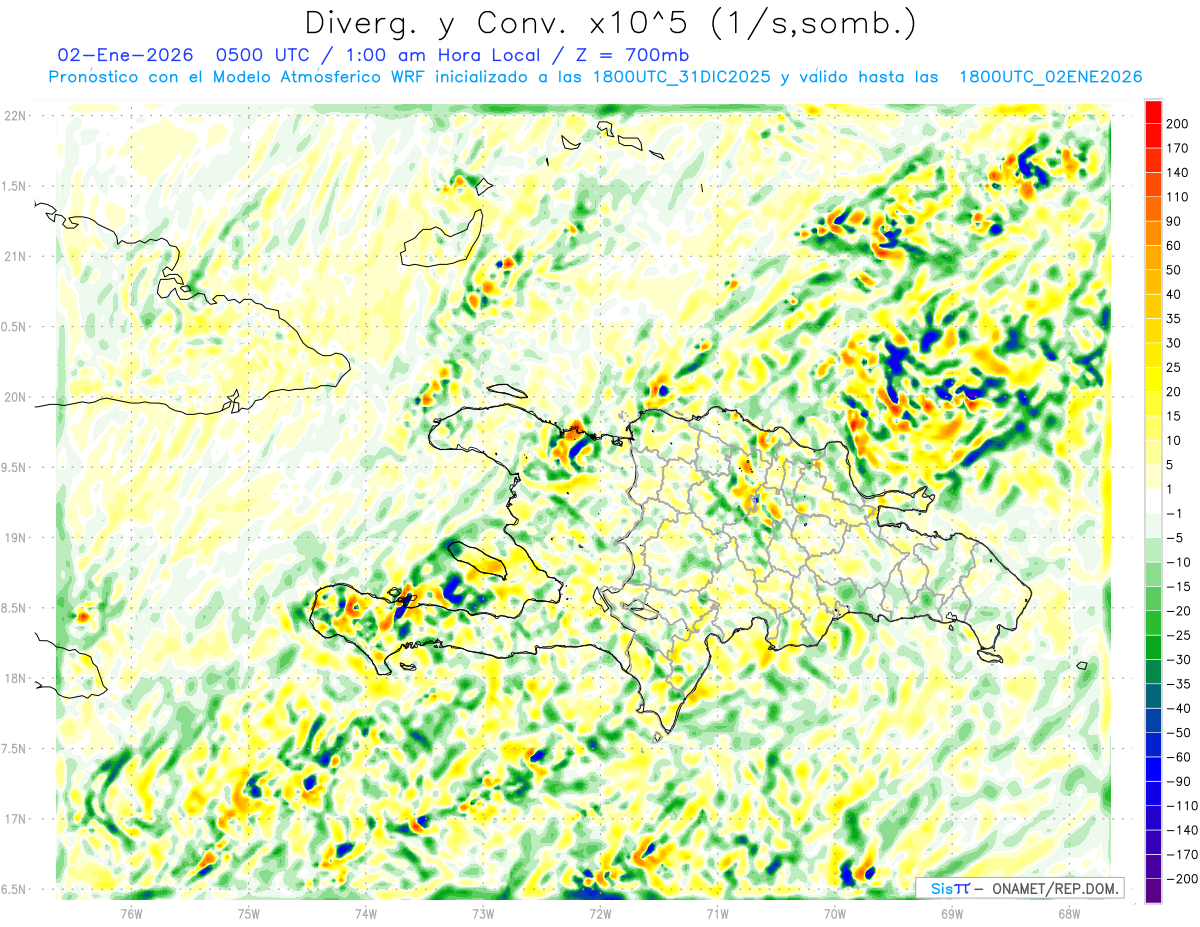Click the '18N' latitude label
This screenshot has width=1200, height=927.
click(x=16, y=678)
